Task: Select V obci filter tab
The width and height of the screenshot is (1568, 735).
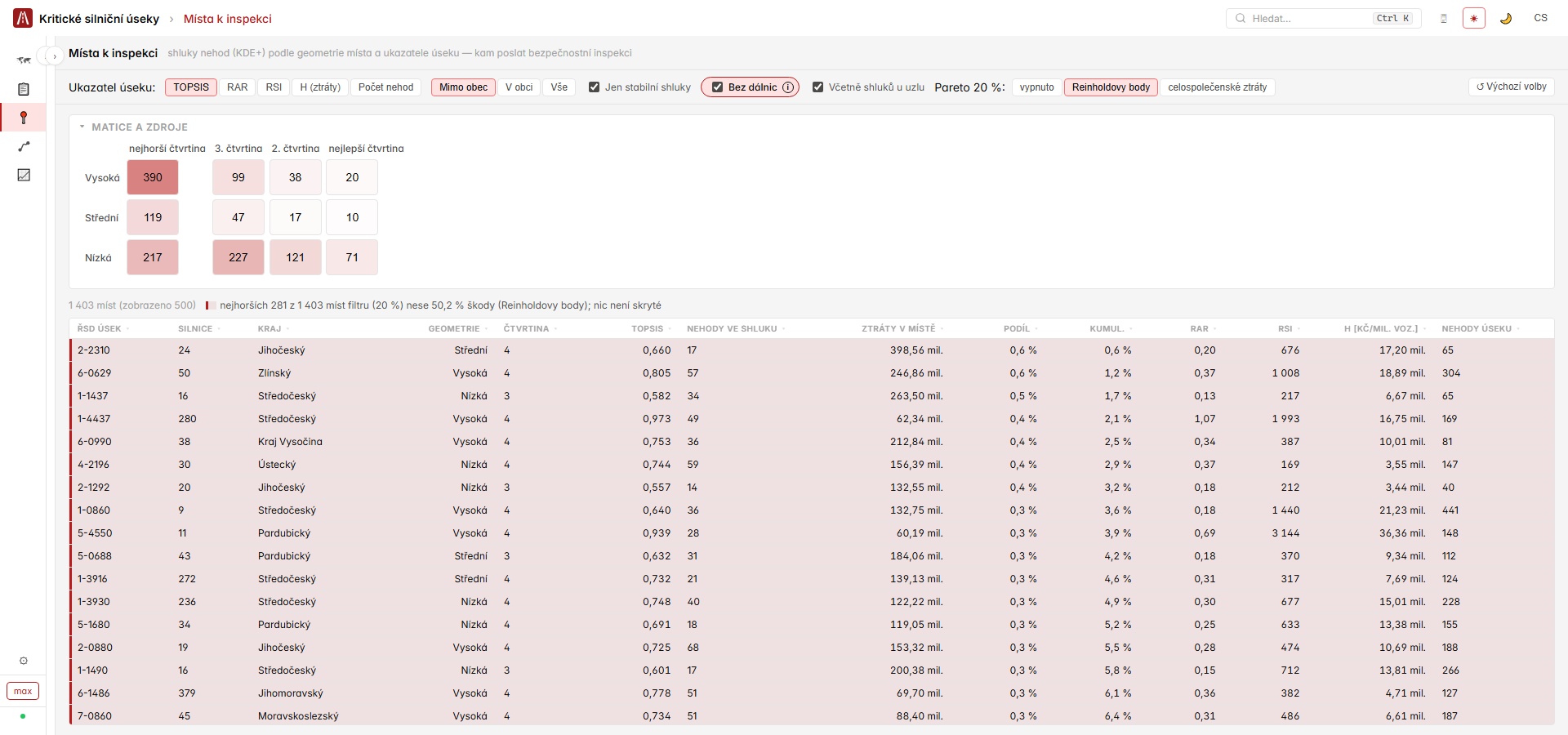Action: (x=519, y=87)
